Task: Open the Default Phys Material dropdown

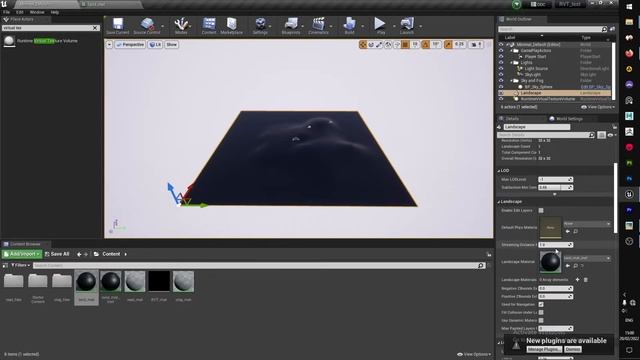Action: 587,224
